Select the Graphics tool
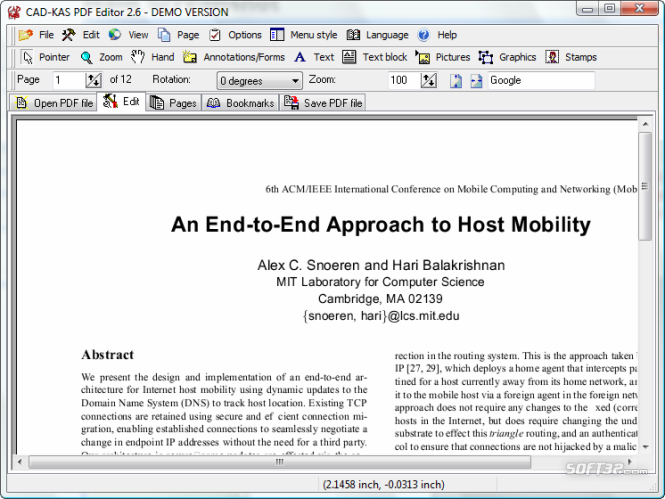Viewport: 665px width, 499px height. [507, 57]
